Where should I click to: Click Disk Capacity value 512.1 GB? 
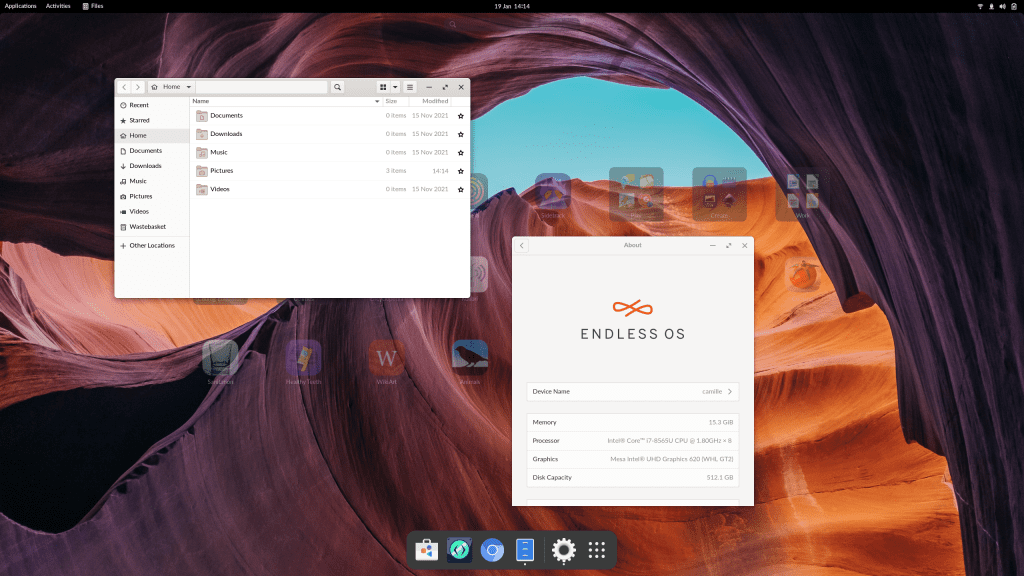click(x=720, y=477)
